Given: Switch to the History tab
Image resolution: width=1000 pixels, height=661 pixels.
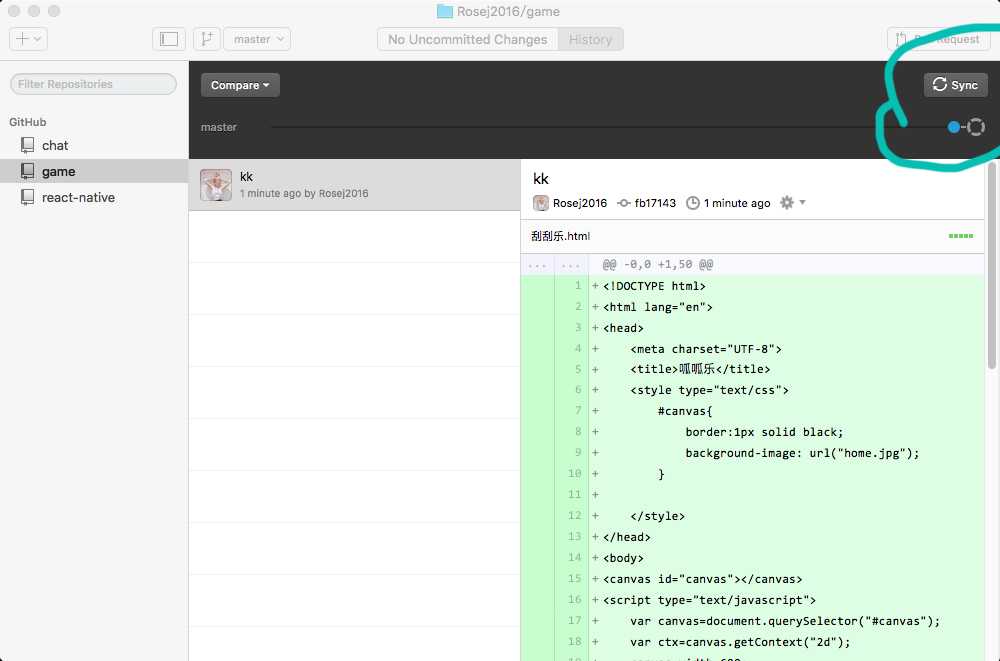Looking at the screenshot, I should (x=591, y=40).
